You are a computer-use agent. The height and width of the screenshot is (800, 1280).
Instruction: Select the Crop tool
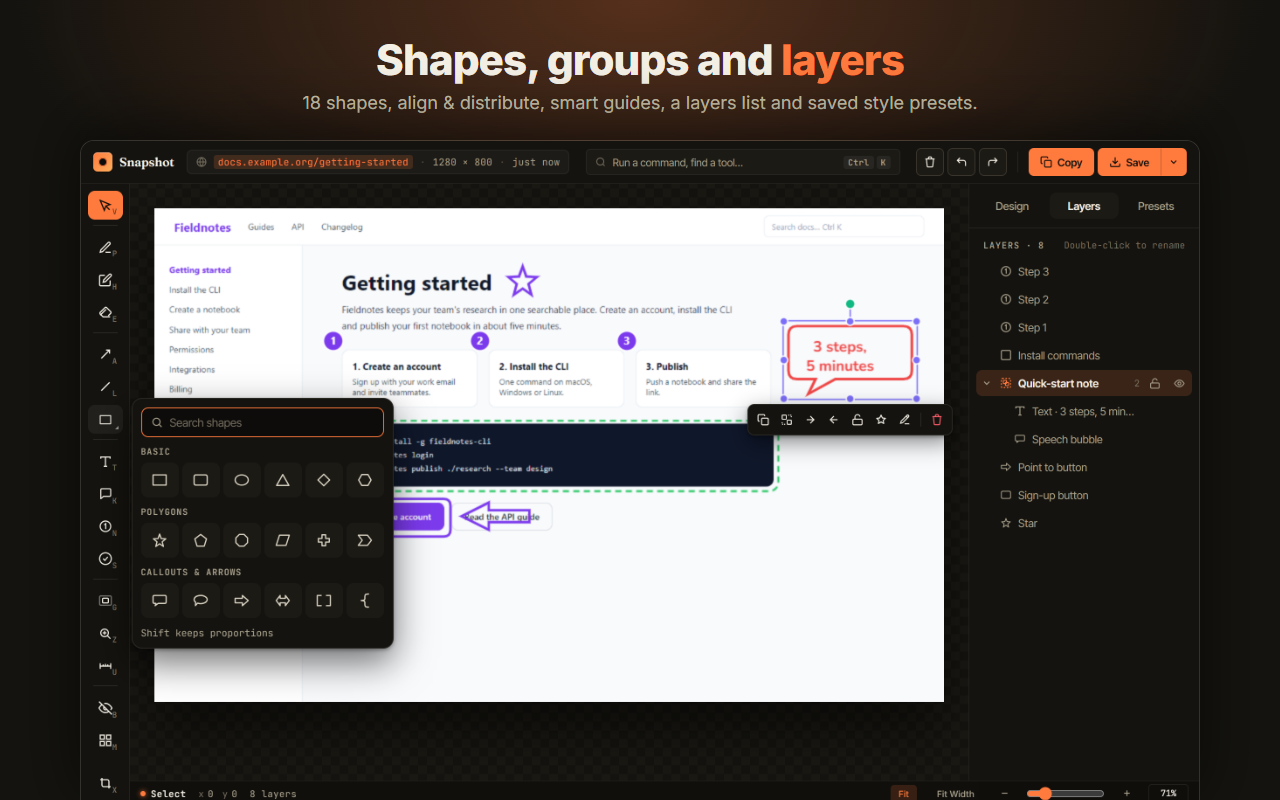105,783
